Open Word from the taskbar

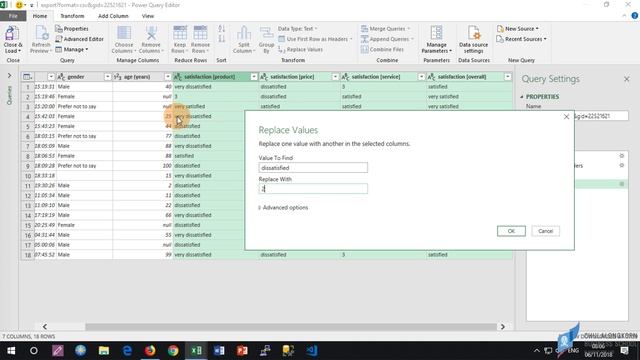[x=219, y=351]
